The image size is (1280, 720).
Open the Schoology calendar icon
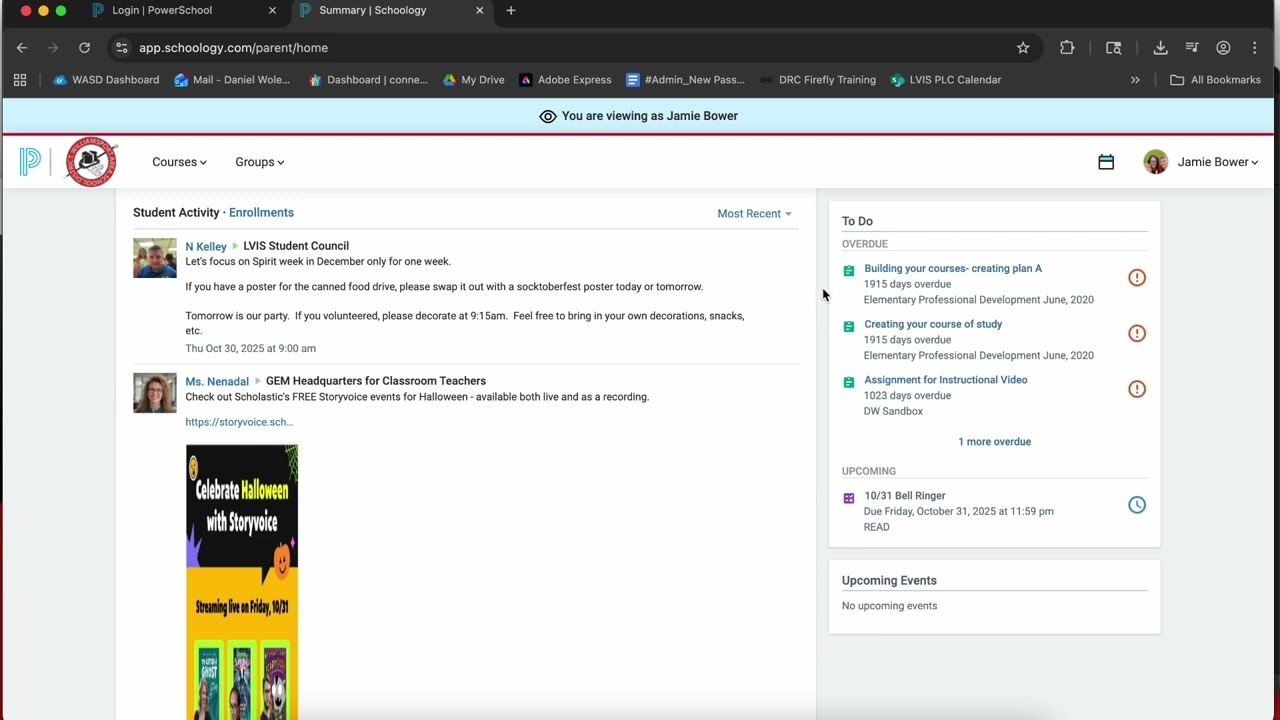coord(1106,162)
